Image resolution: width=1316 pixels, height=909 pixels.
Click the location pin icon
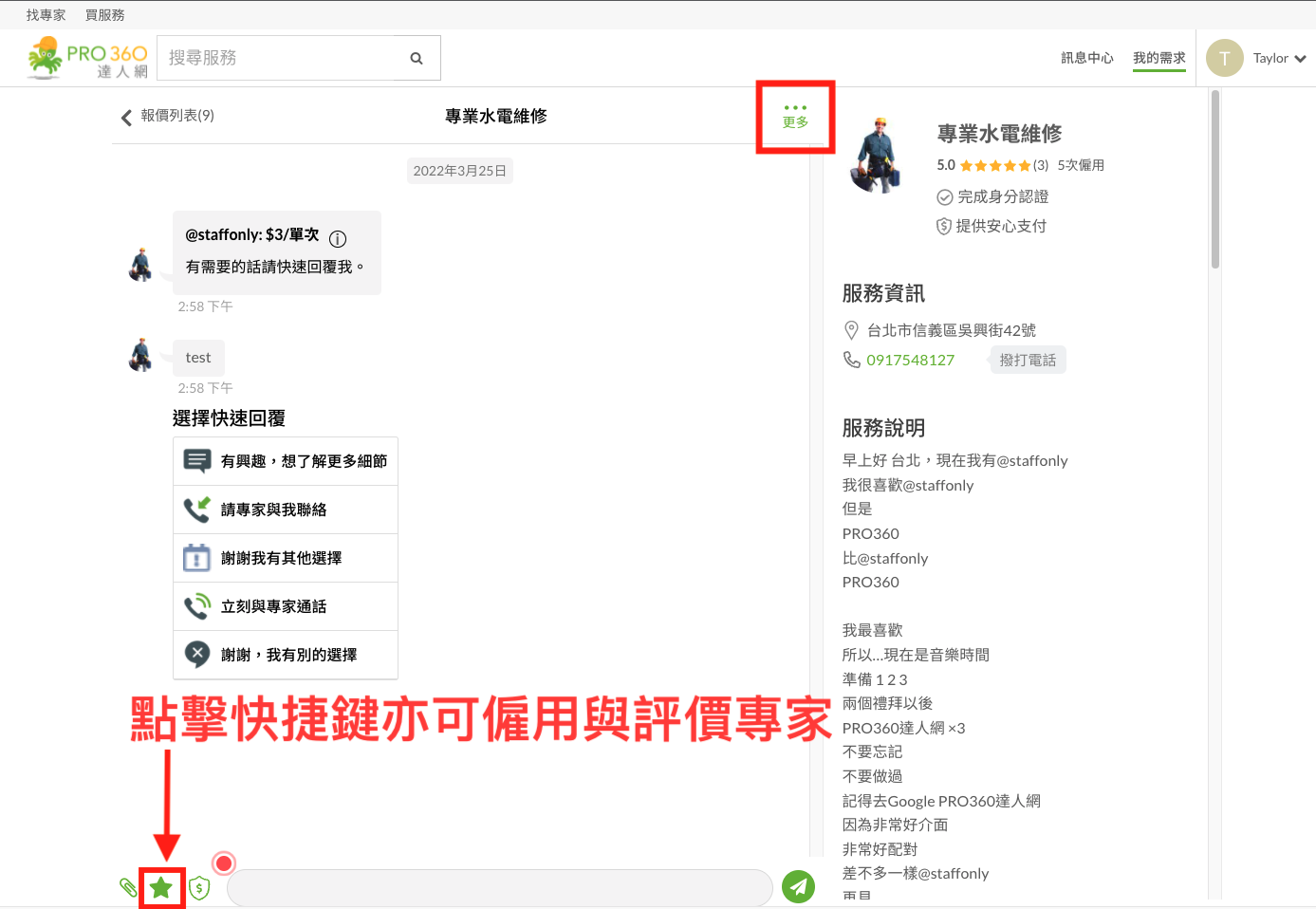click(x=851, y=330)
